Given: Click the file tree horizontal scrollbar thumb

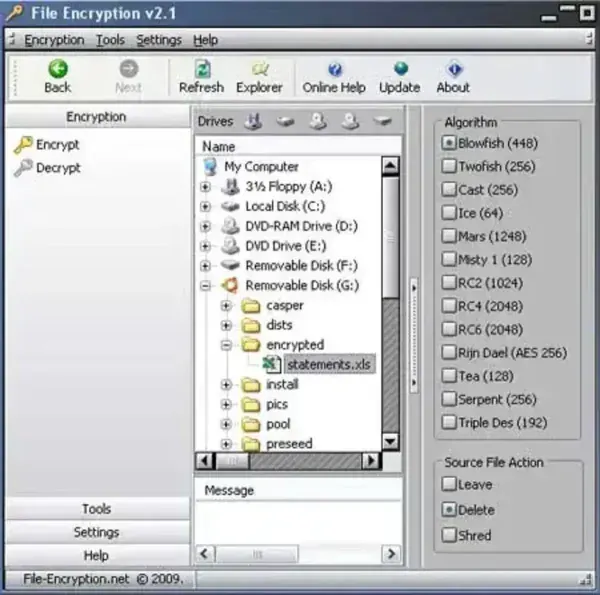Looking at the screenshot, I should [232, 461].
